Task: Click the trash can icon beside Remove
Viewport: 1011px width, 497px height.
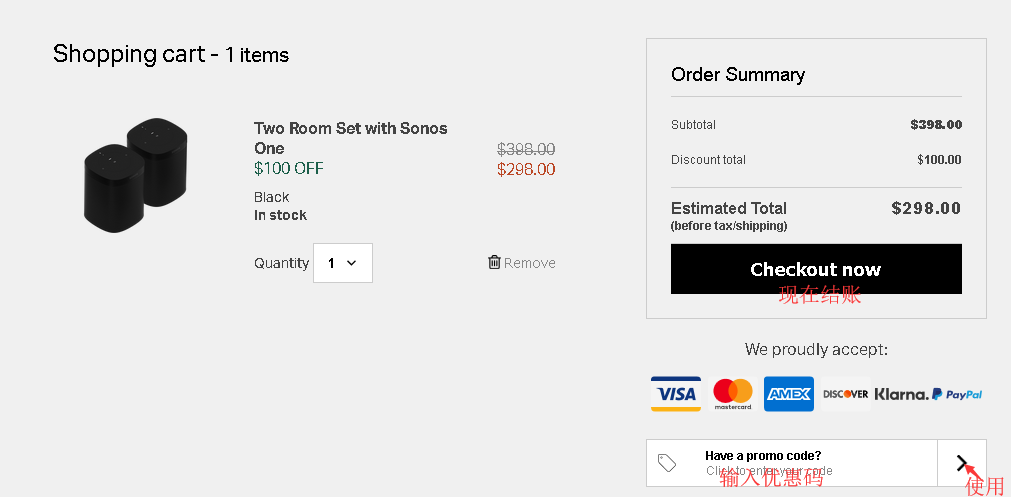Action: [x=494, y=262]
